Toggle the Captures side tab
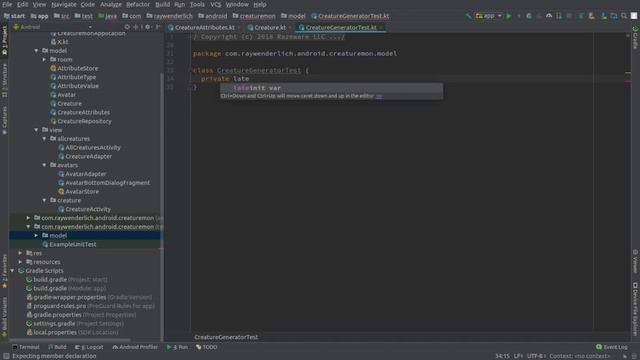 pos(4,120)
